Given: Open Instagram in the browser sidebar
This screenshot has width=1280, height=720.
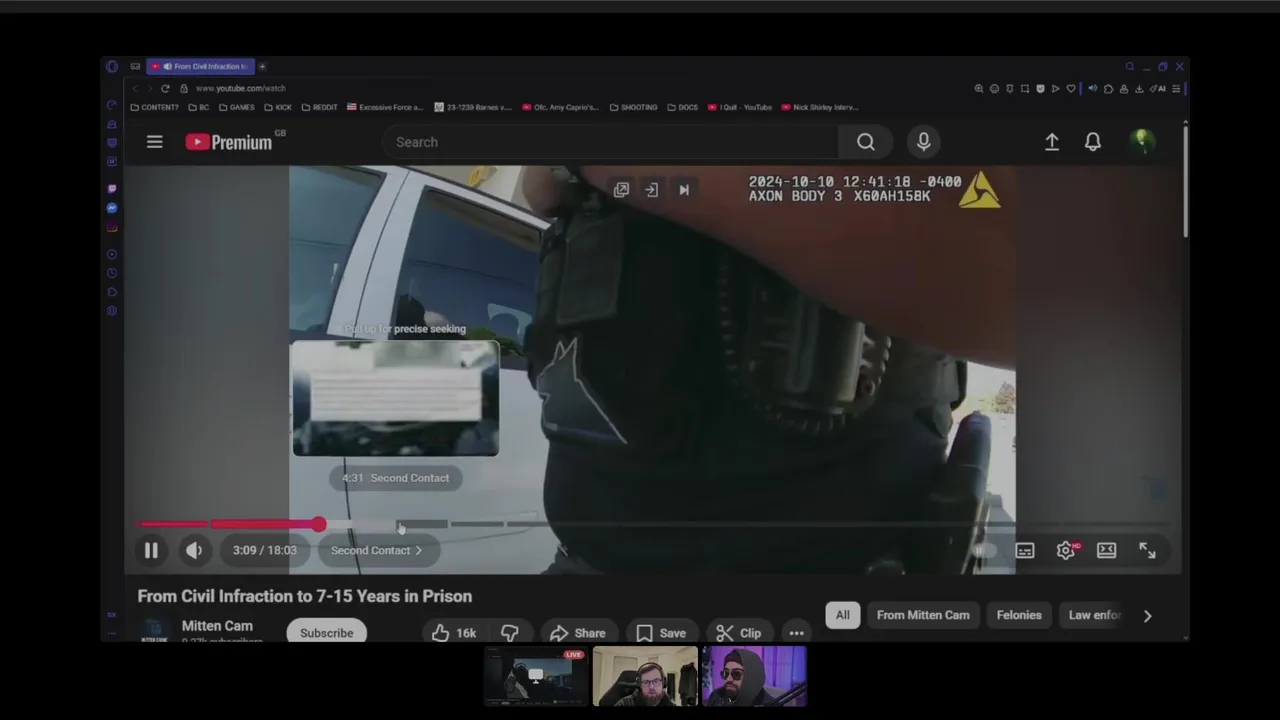Looking at the screenshot, I should (112, 227).
